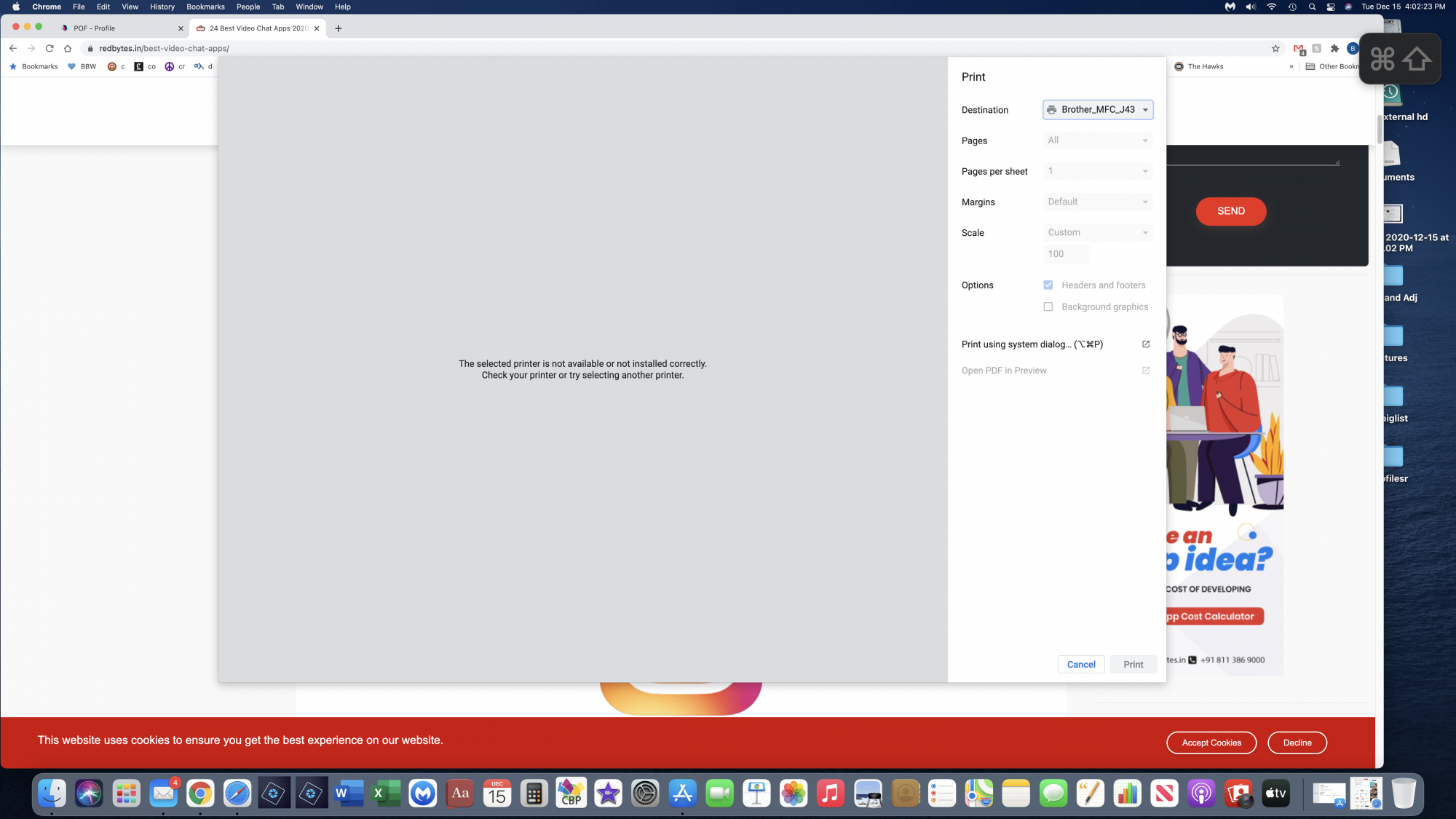1456x819 pixels.
Task: Open the Bookmarks menu in menu bar
Action: click(205, 7)
